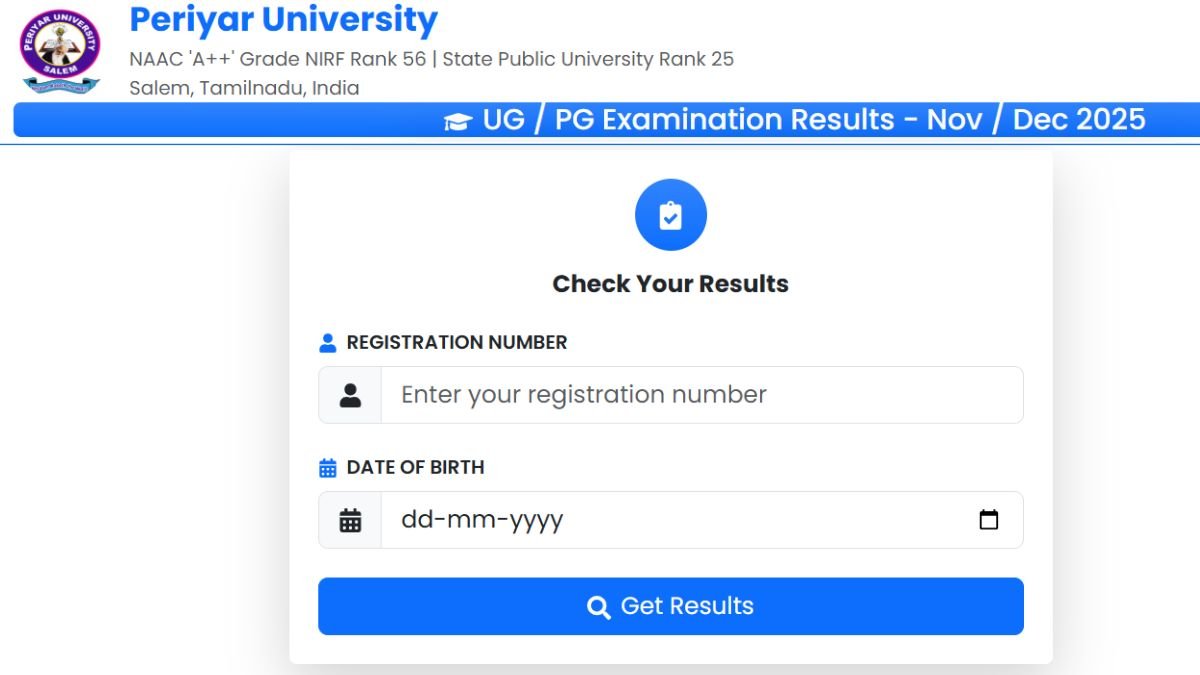Click the person icon inside the registration field
Viewport: 1200px width, 675px height.
(x=349, y=394)
